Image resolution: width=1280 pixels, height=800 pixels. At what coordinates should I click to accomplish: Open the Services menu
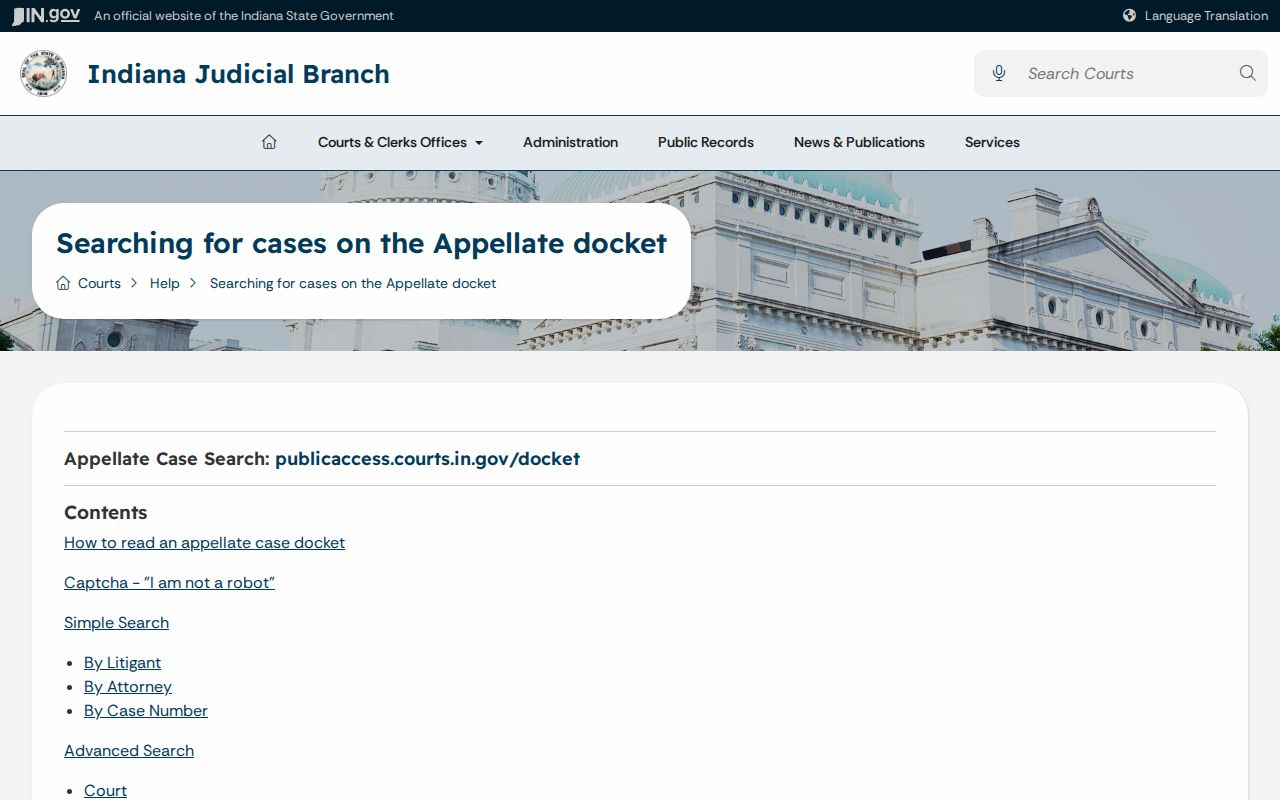(x=992, y=142)
